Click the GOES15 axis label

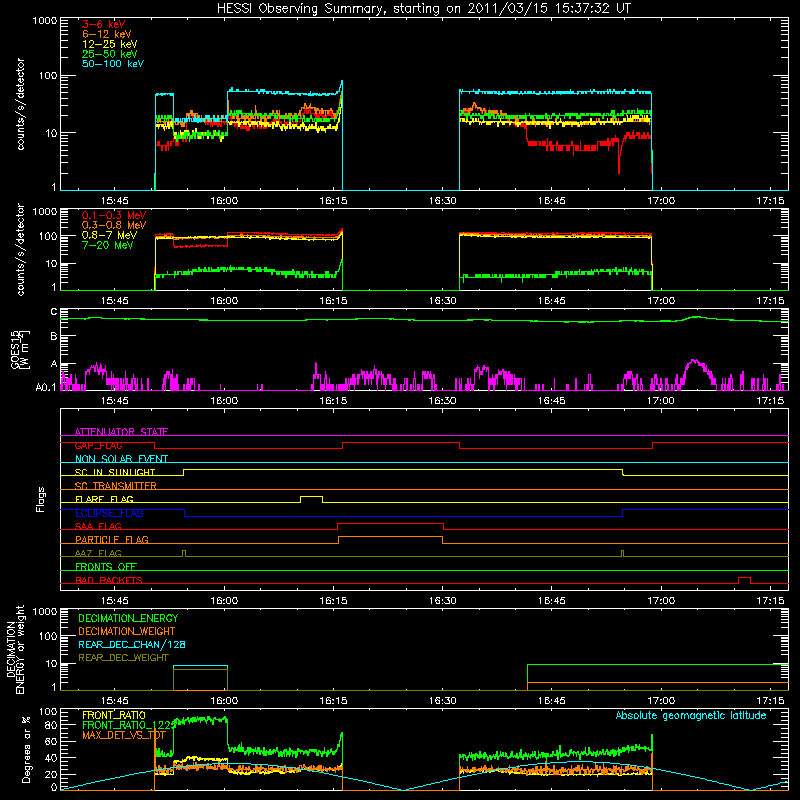pos(20,350)
